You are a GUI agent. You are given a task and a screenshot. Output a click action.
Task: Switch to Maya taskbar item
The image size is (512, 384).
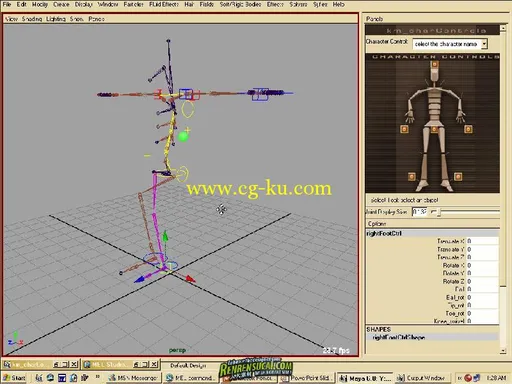365,378
